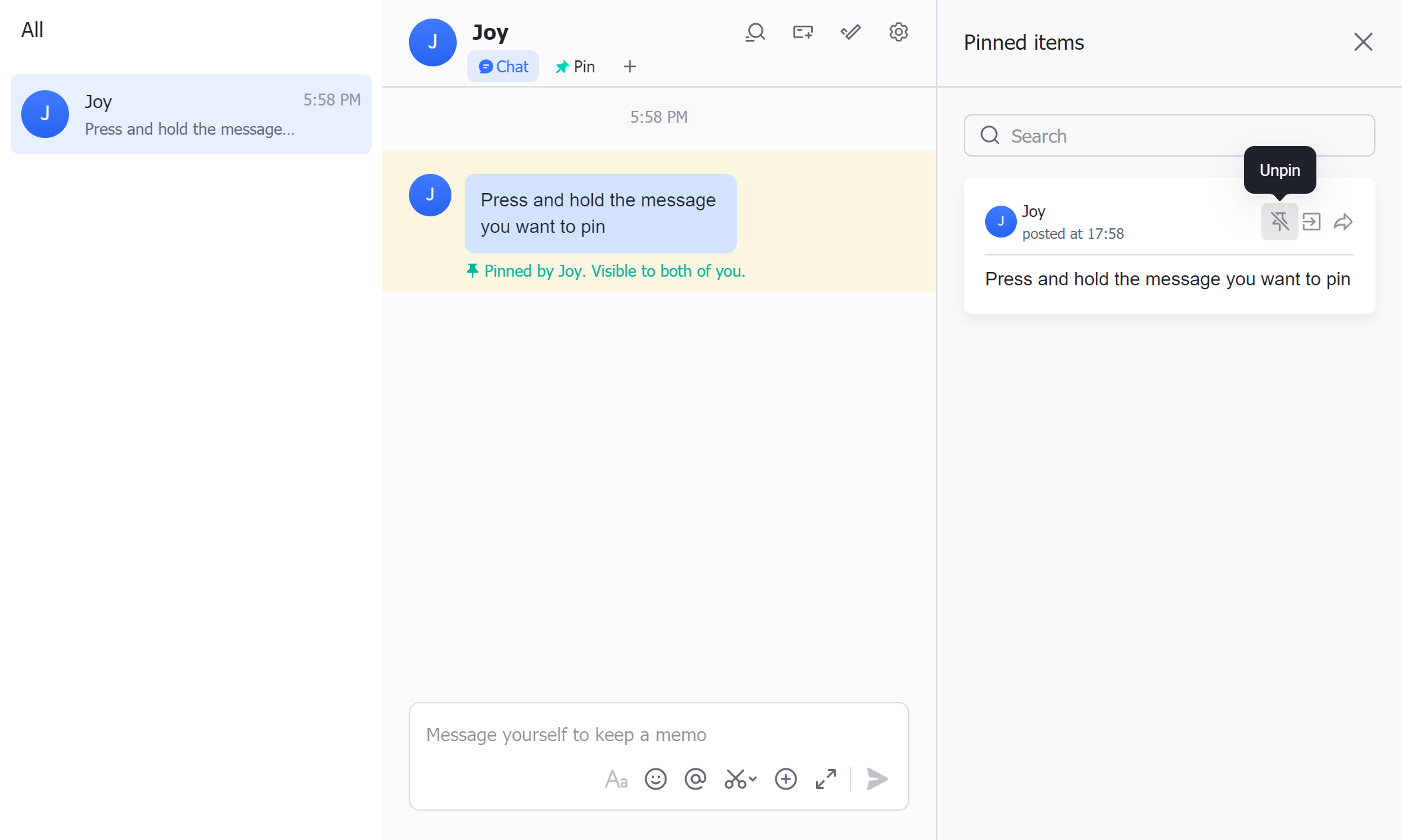Open chat settings with the gear icon
Screen dimensions: 1402x840
[899, 31]
